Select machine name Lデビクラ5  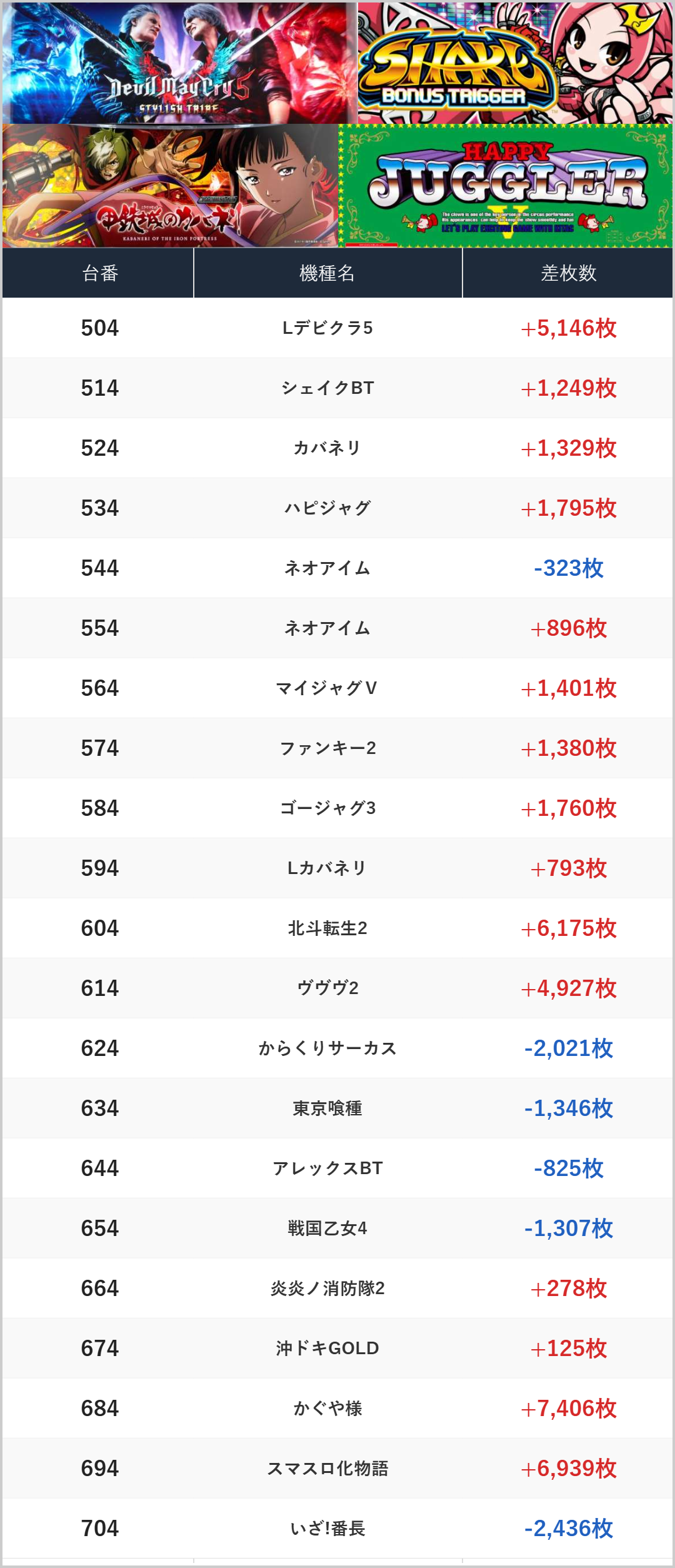click(327, 328)
